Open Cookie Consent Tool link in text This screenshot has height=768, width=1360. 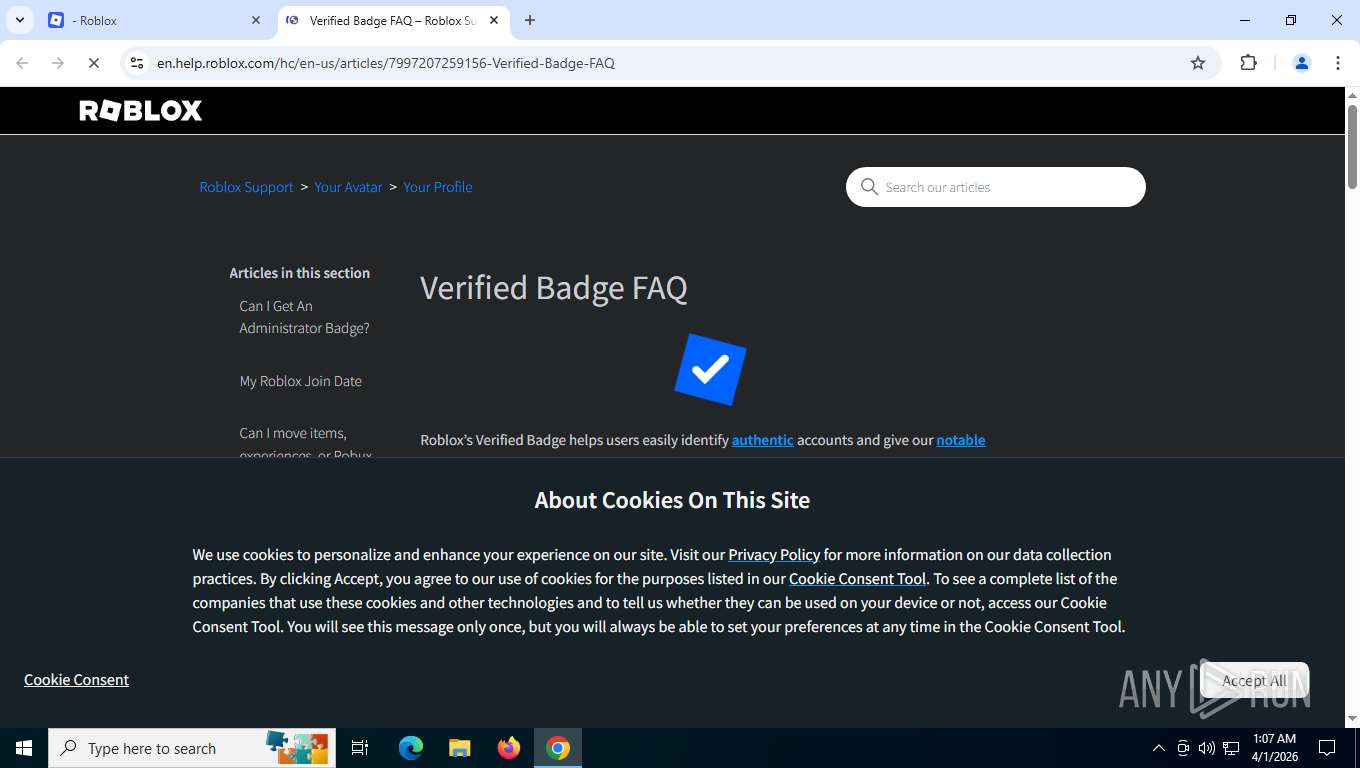(857, 579)
